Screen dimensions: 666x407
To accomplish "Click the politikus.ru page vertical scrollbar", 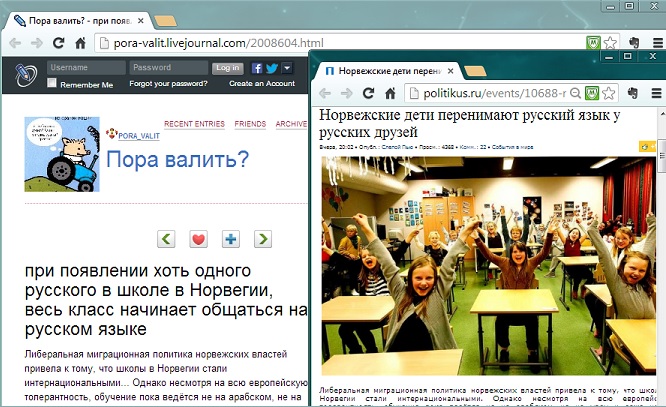I will [661, 250].
